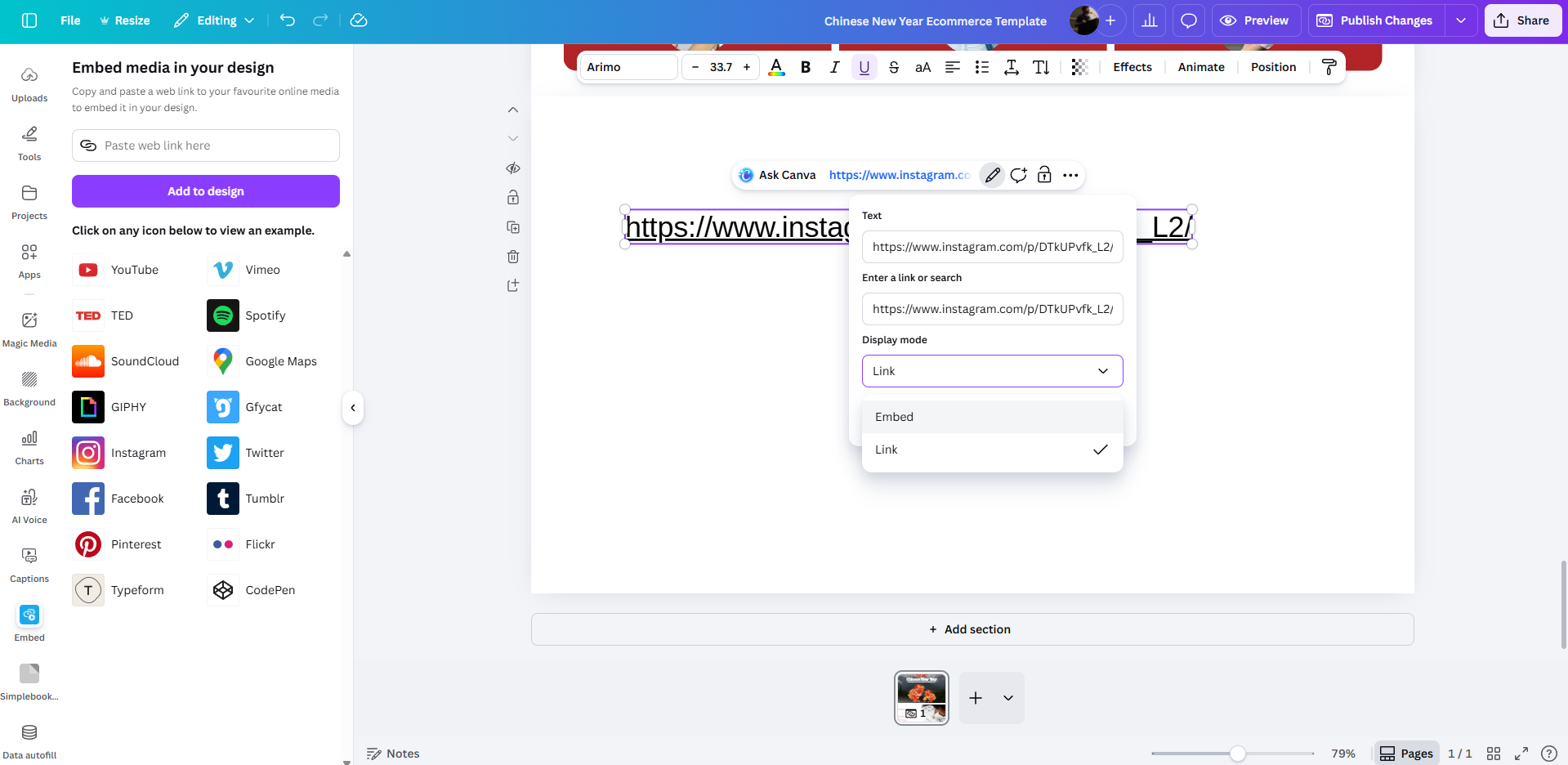Screen dimensions: 1568x765
Task: Click the text color icon
Action: [x=776, y=67]
